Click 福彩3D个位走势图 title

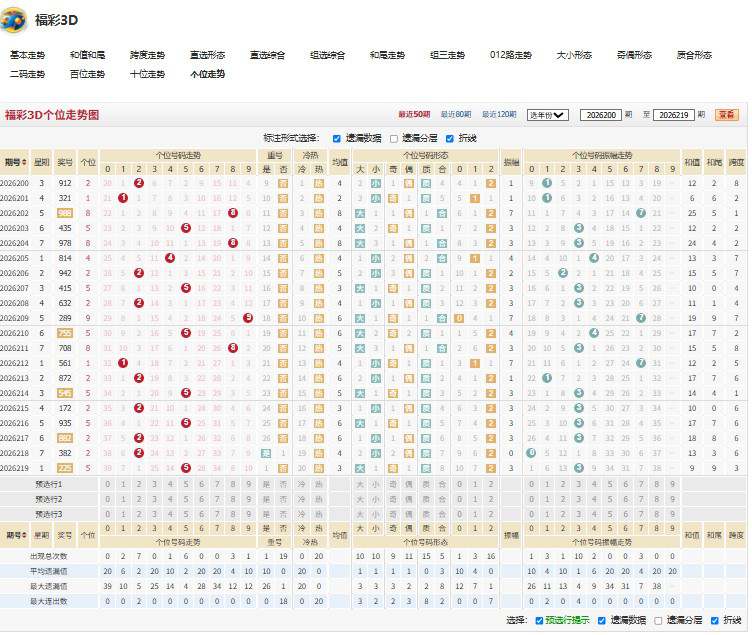tap(52, 115)
